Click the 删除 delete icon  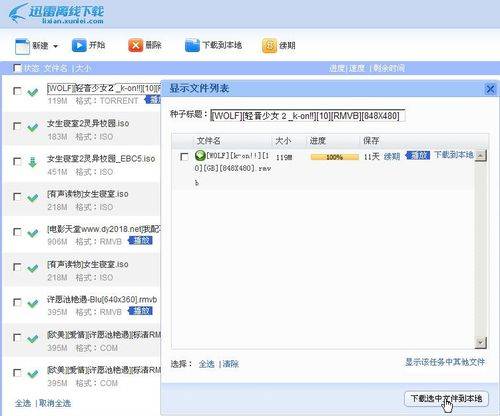coord(135,45)
